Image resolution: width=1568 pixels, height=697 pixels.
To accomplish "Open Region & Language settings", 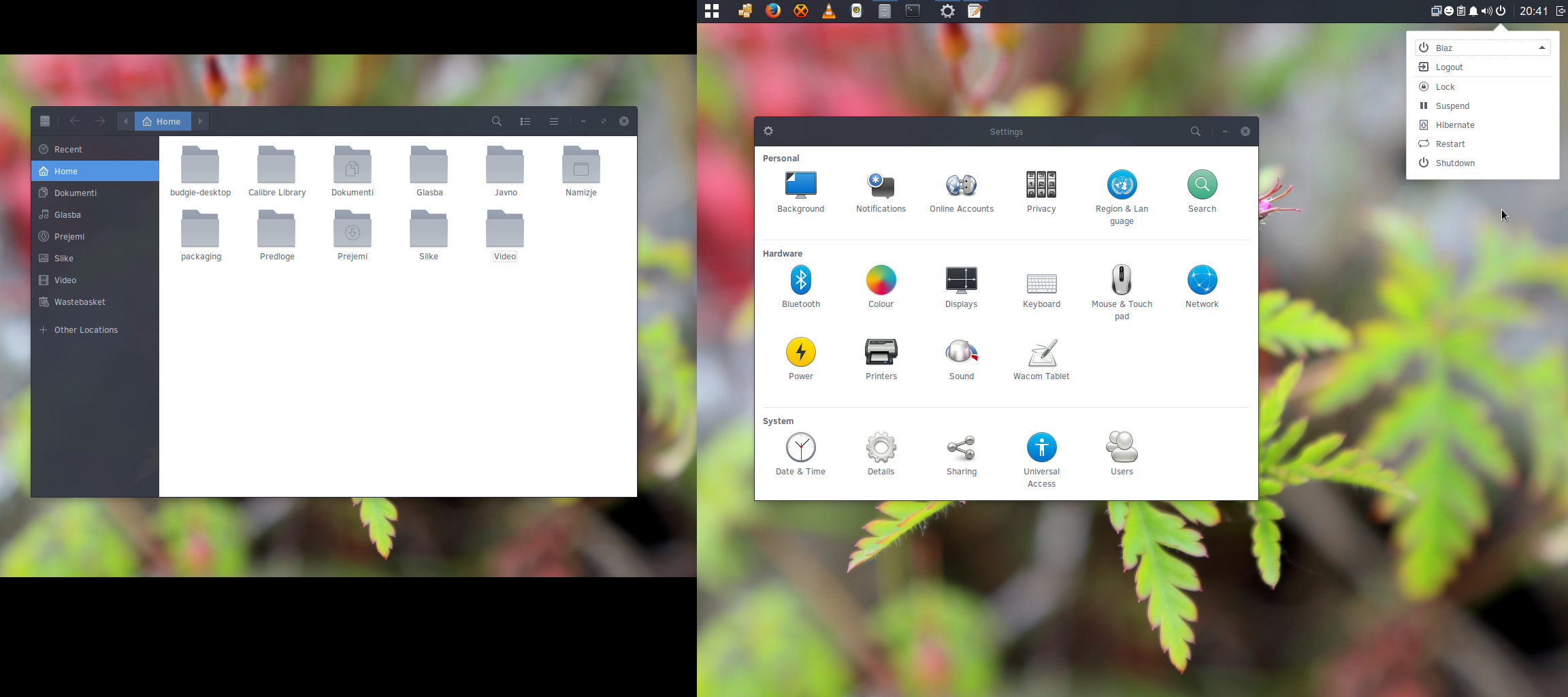I will [1122, 197].
